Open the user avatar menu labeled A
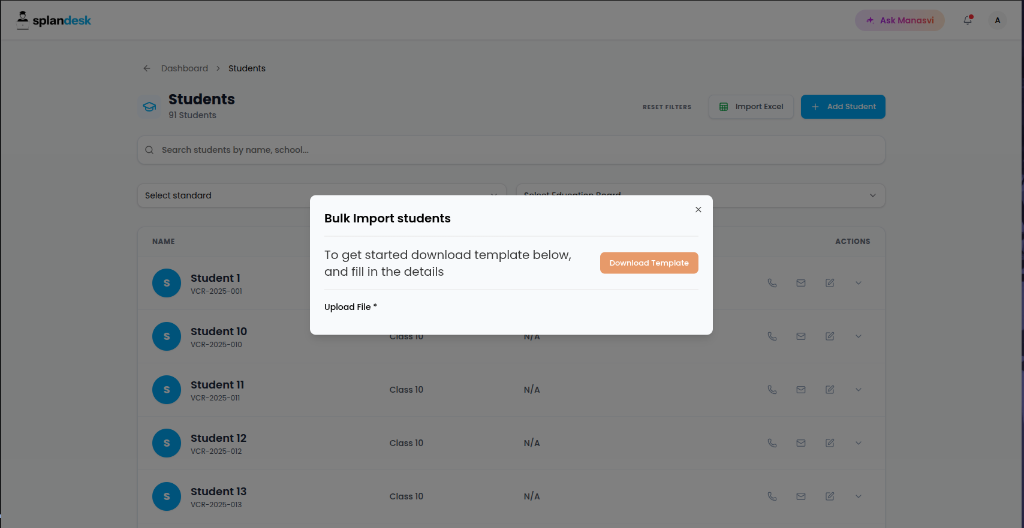This screenshot has height=528, width=1024. click(997, 20)
